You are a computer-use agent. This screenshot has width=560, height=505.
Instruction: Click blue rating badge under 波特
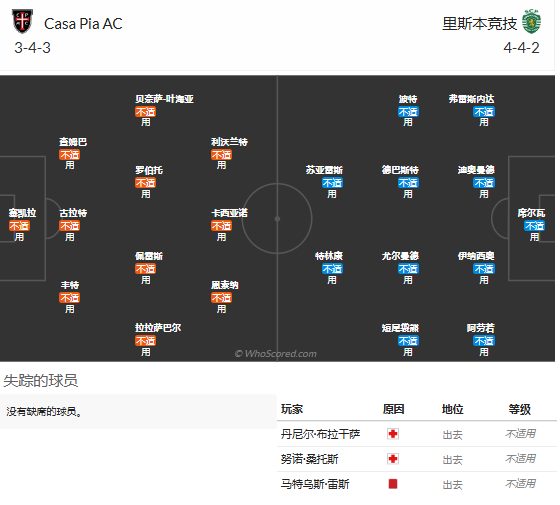click(x=408, y=112)
